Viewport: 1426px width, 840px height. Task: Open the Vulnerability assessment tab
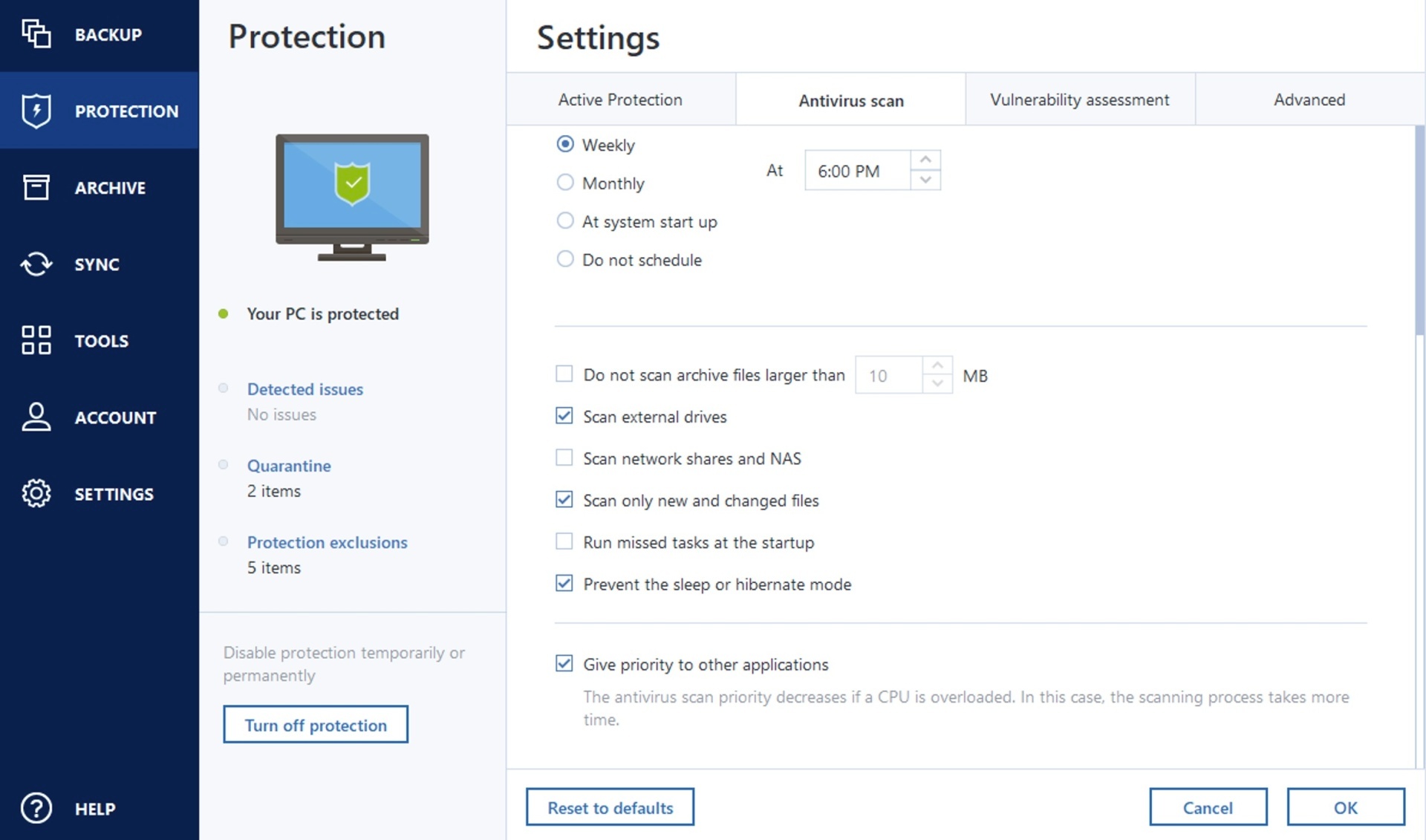pyautogui.click(x=1079, y=100)
